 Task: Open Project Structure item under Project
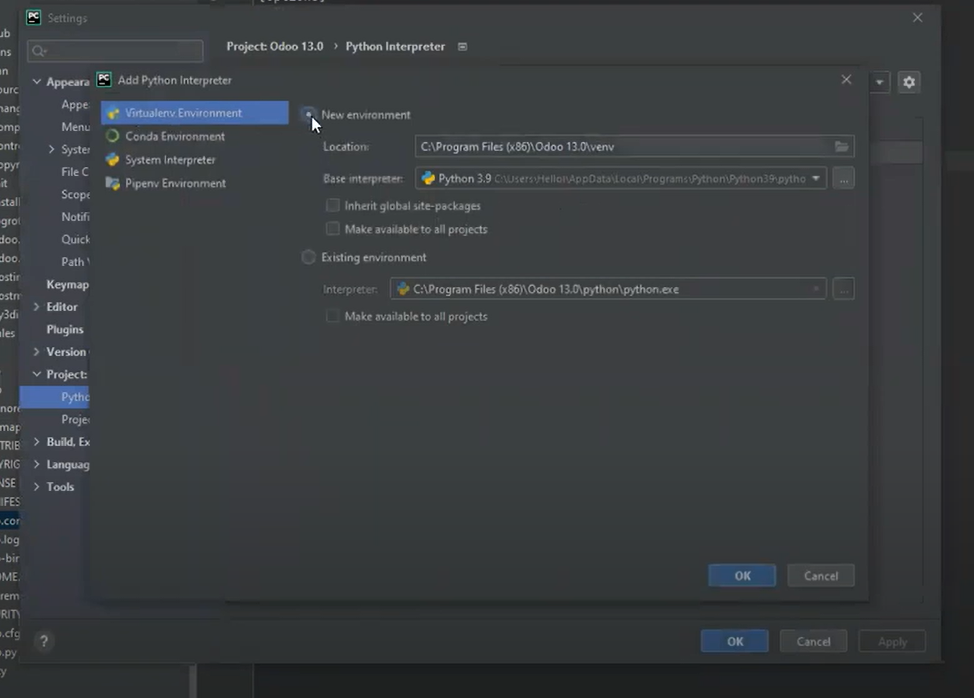75,419
